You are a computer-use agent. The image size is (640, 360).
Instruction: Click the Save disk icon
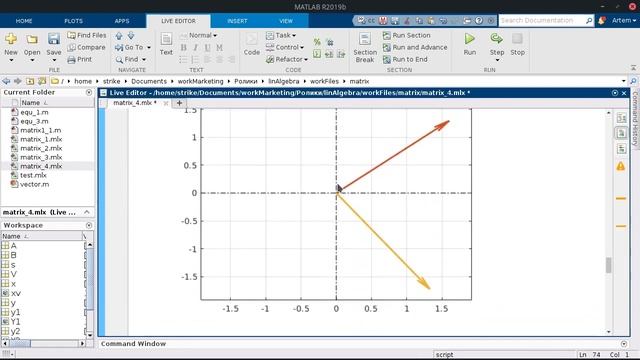tap(53, 39)
